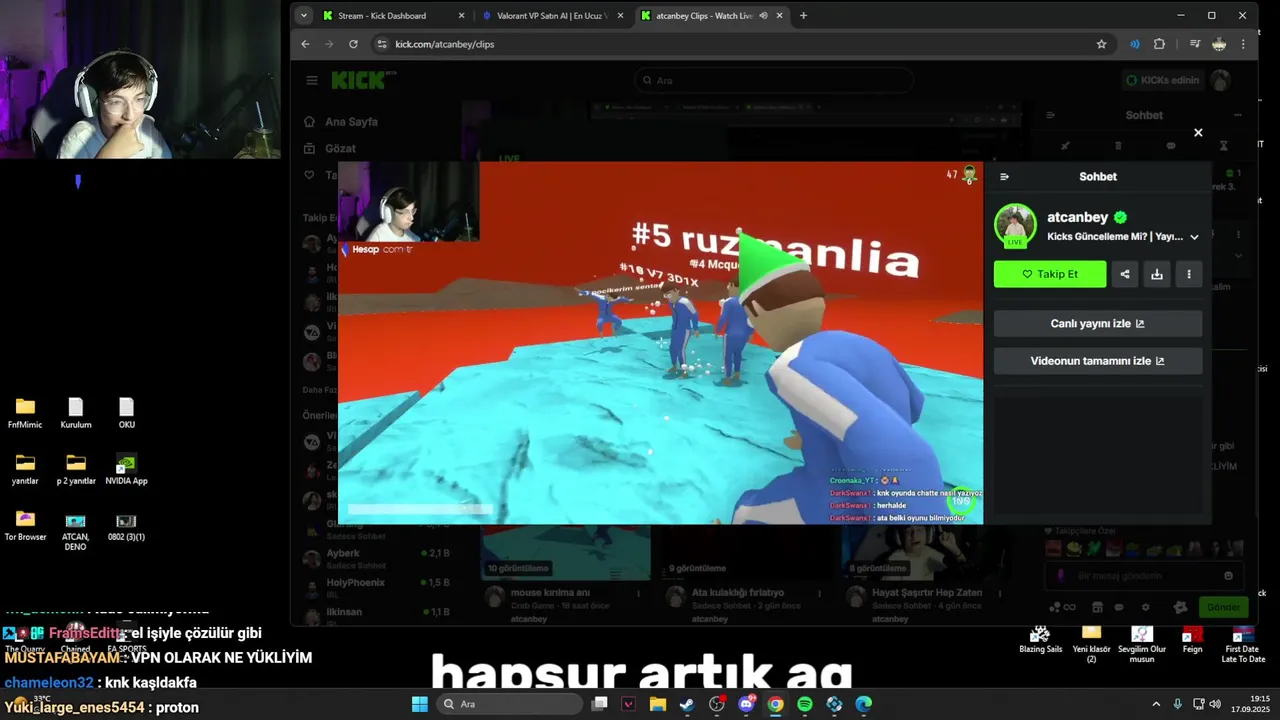Open Ana Sayfa in Kick sidebar
Image resolution: width=1280 pixels, height=720 pixels.
tap(341, 122)
